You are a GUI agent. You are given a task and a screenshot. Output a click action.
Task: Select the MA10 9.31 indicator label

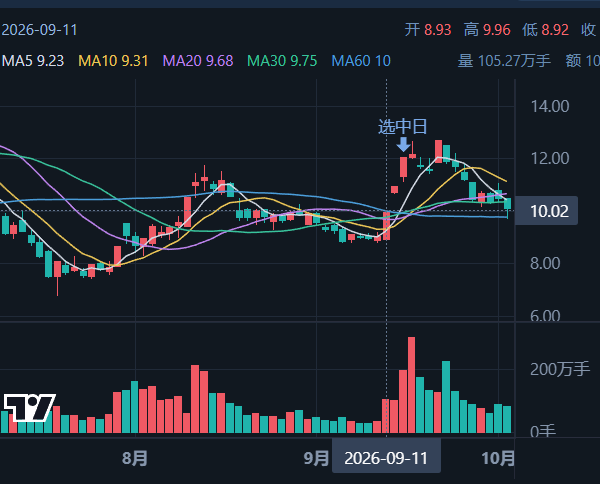coord(113,61)
